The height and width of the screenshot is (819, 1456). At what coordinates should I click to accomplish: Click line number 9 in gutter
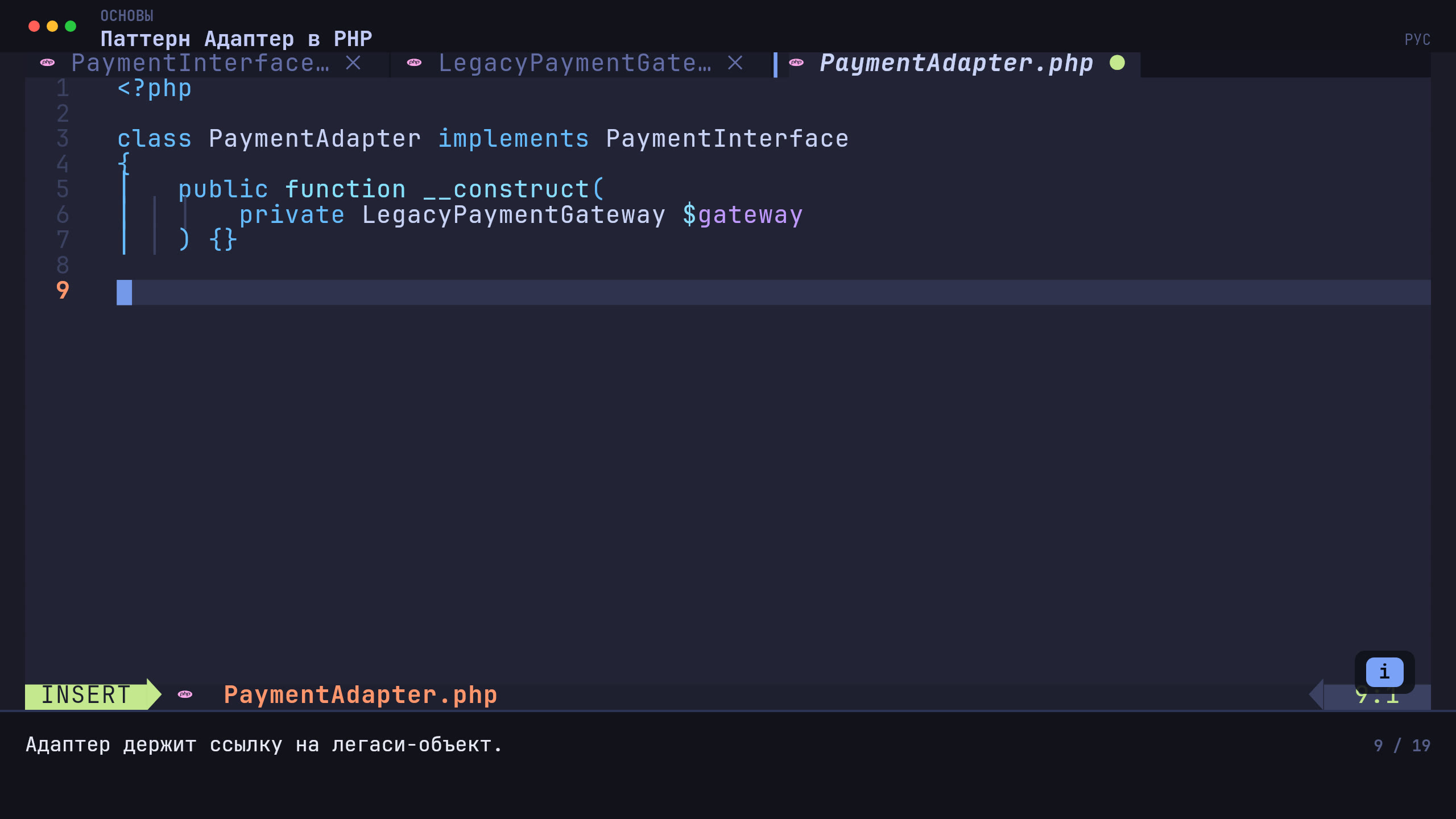pos(63,291)
